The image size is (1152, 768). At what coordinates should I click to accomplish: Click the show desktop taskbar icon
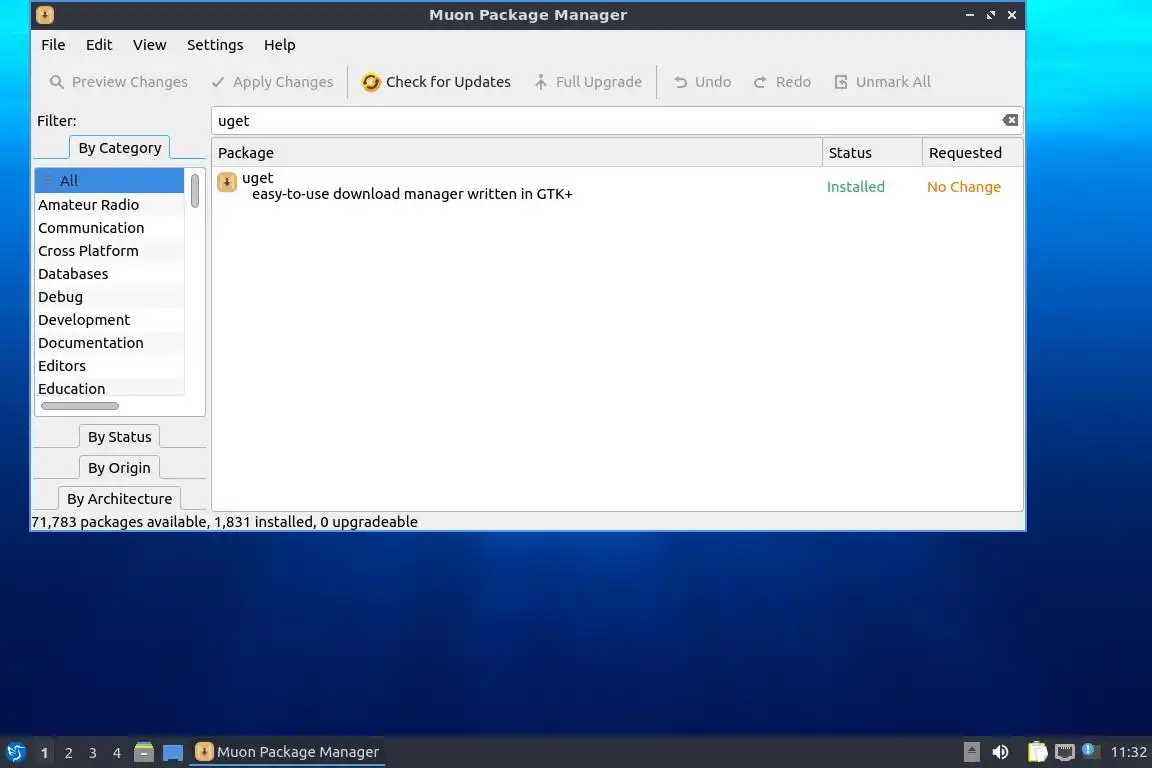pos(173,753)
